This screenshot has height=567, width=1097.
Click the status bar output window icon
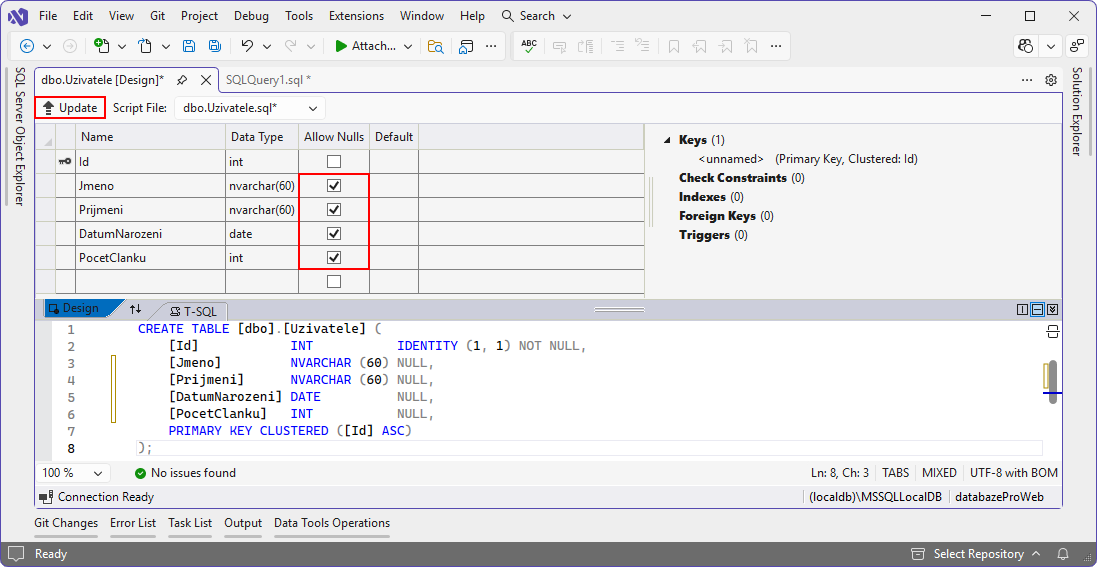coord(15,554)
